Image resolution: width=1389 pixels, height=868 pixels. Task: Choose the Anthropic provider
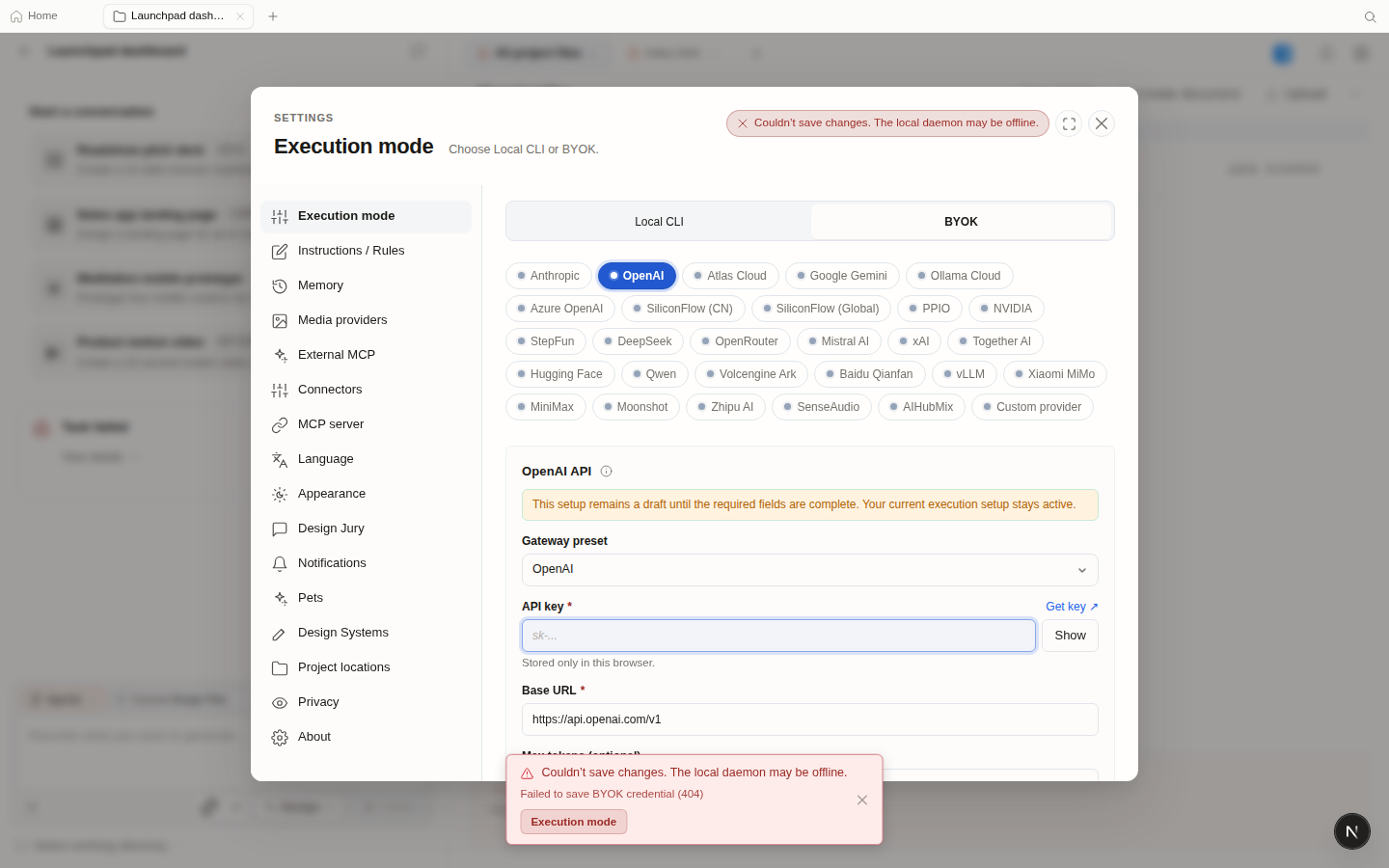[548, 276]
